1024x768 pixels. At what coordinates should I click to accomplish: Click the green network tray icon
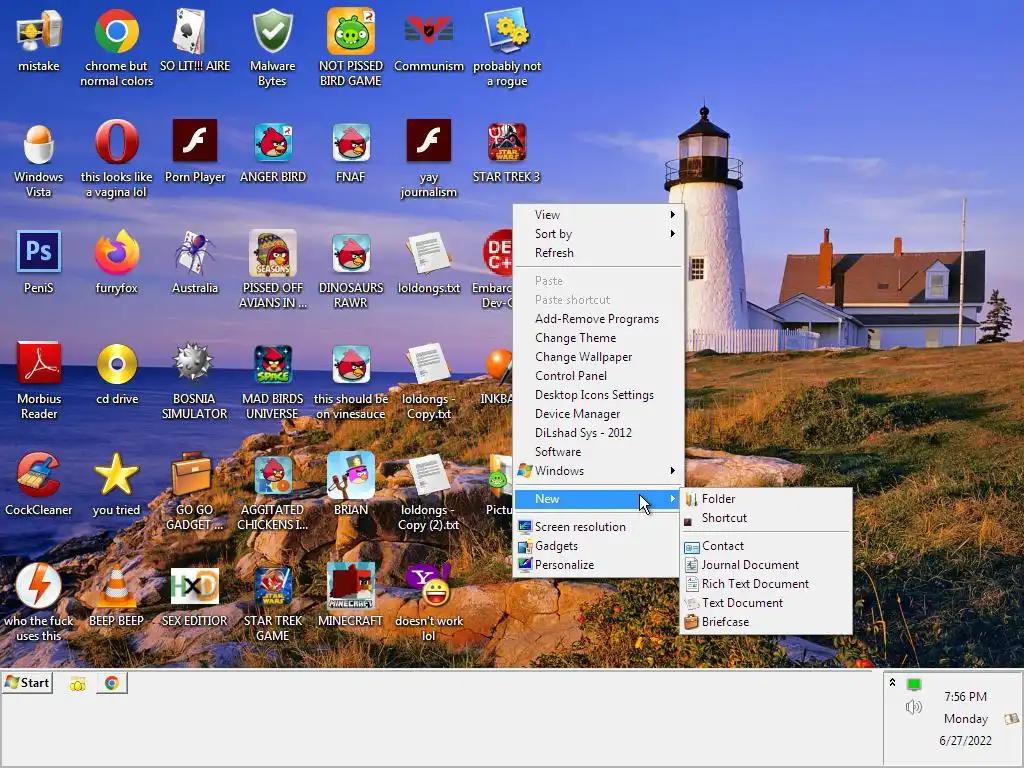tap(914, 684)
